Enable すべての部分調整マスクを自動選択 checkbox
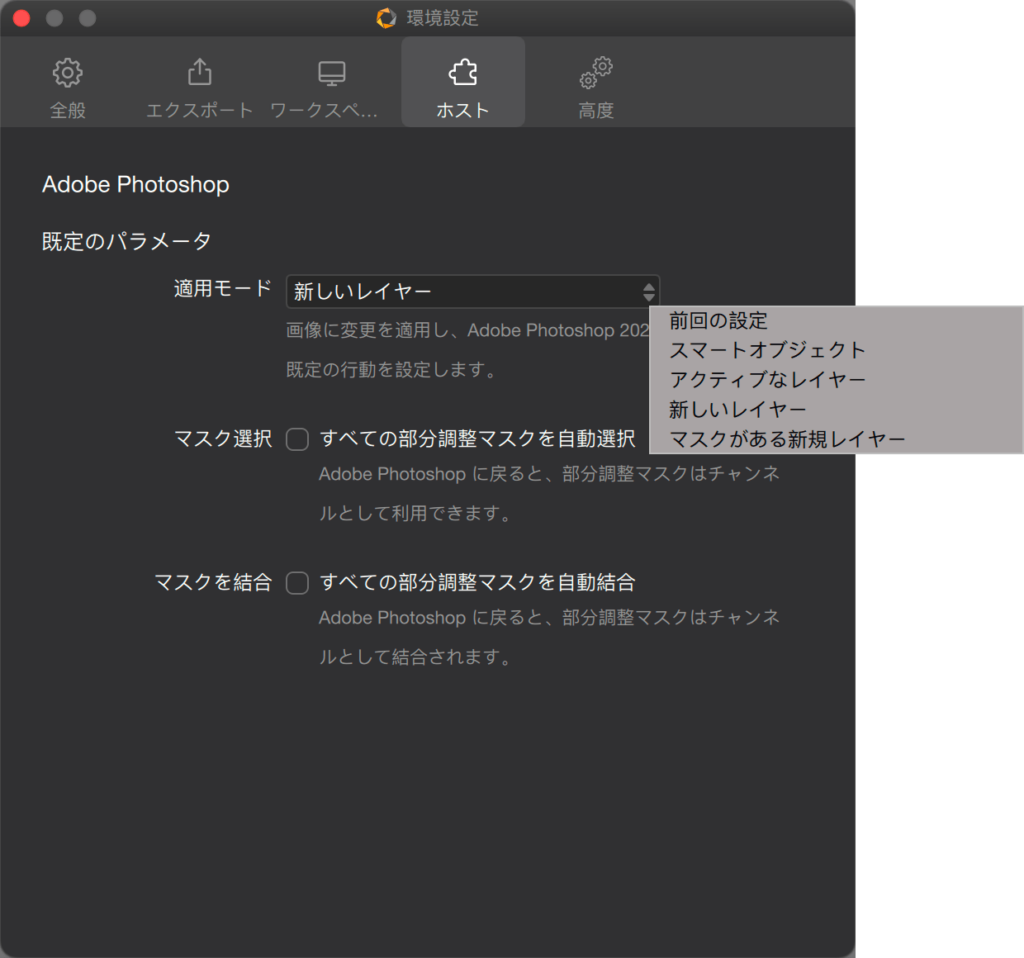The image size is (1024, 958). click(x=297, y=439)
